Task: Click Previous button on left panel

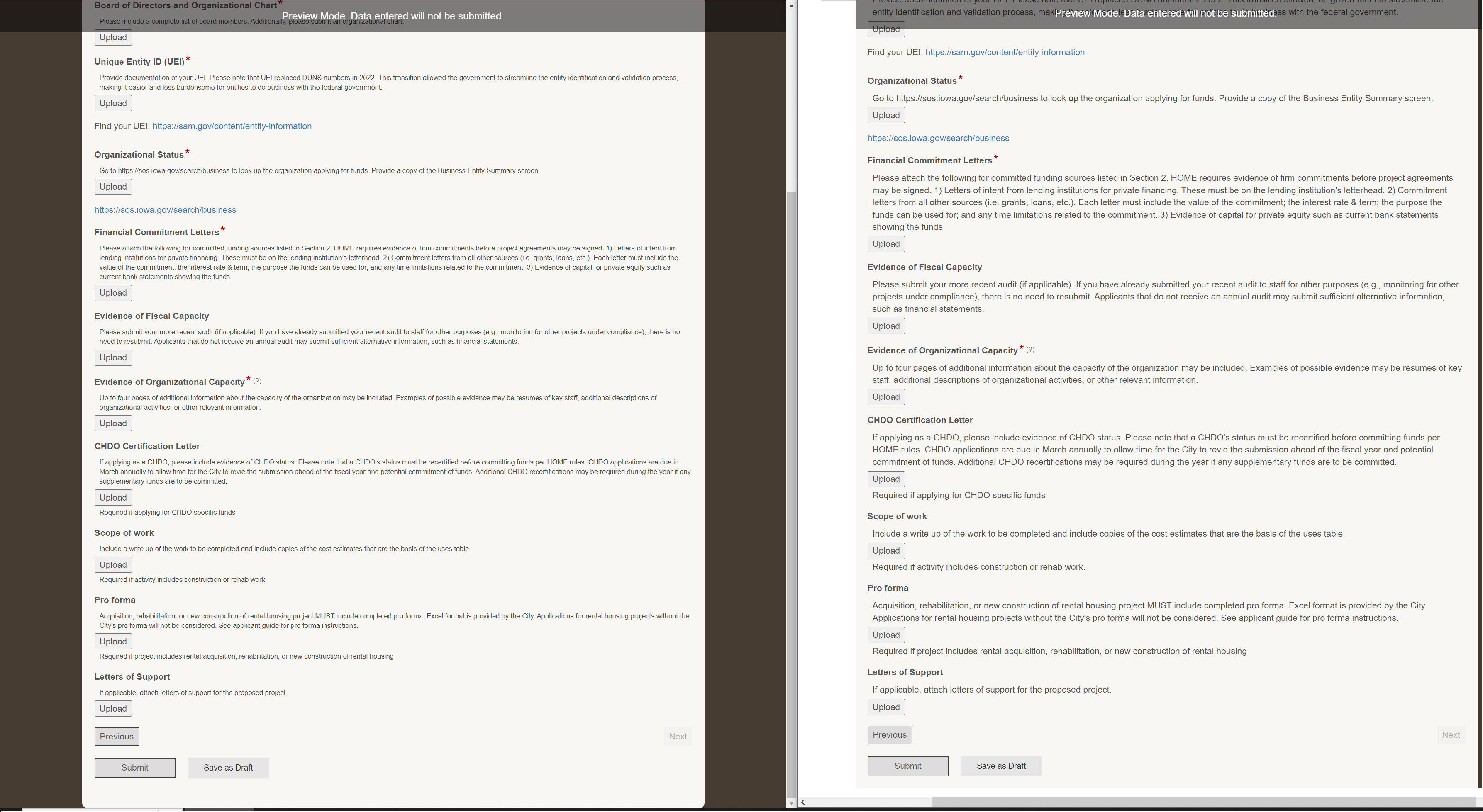Action: pos(116,736)
